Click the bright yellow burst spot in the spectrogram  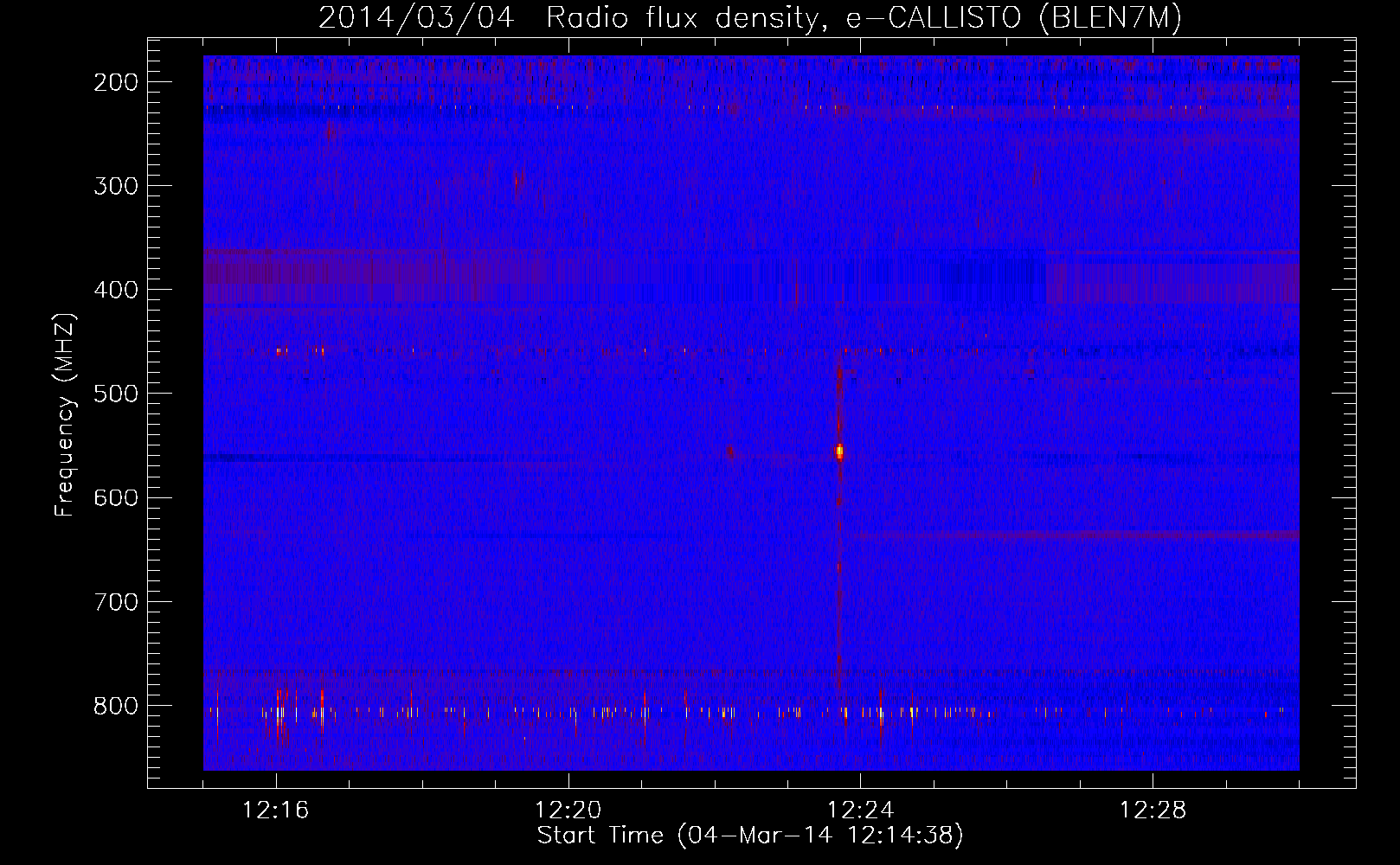coord(838,451)
